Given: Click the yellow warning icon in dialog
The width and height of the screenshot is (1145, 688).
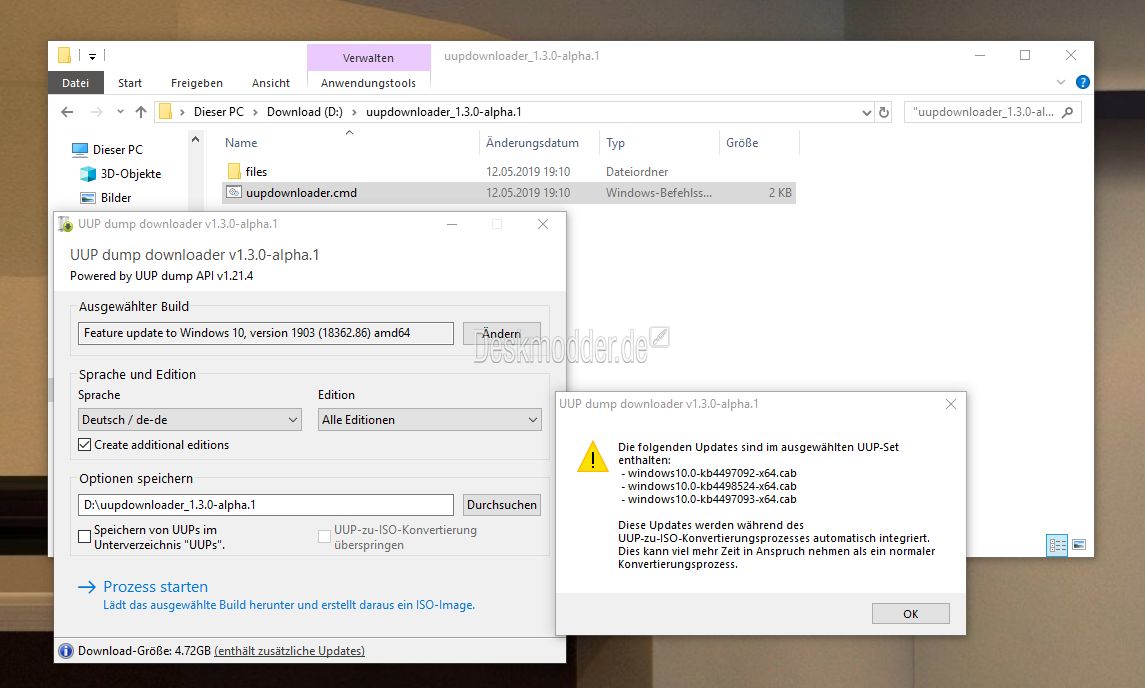Looking at the screenshot, I should (592, 457).
